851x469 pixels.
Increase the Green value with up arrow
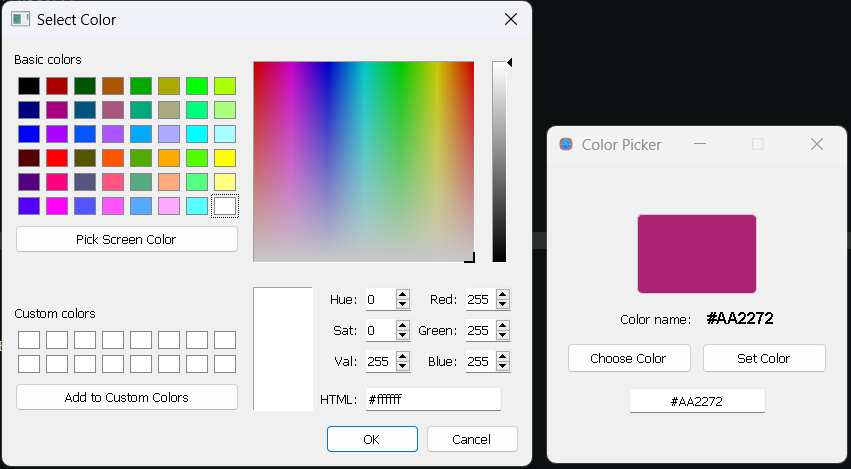tap(503, 326)
